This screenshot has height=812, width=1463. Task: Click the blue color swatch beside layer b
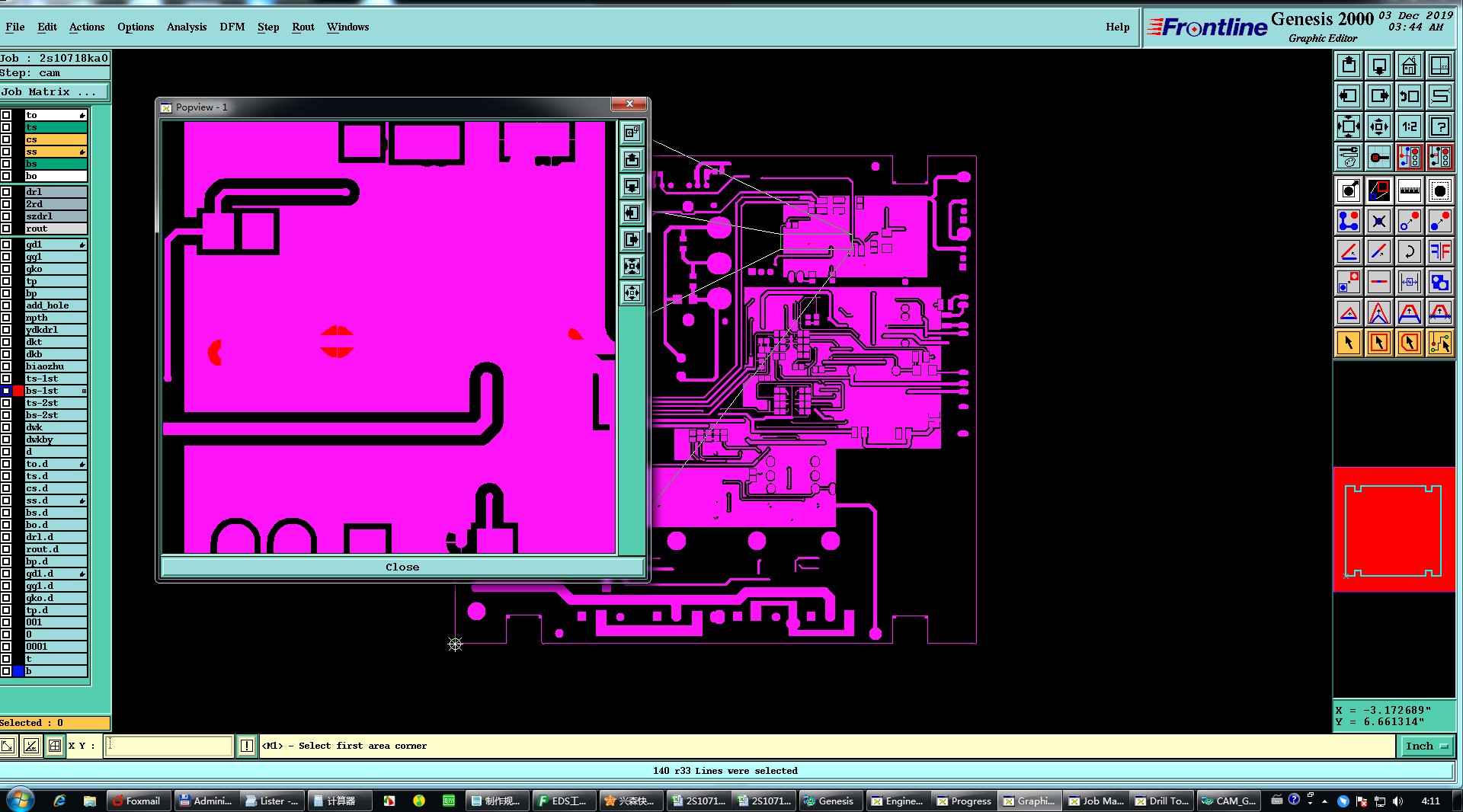tap(18, 671)
